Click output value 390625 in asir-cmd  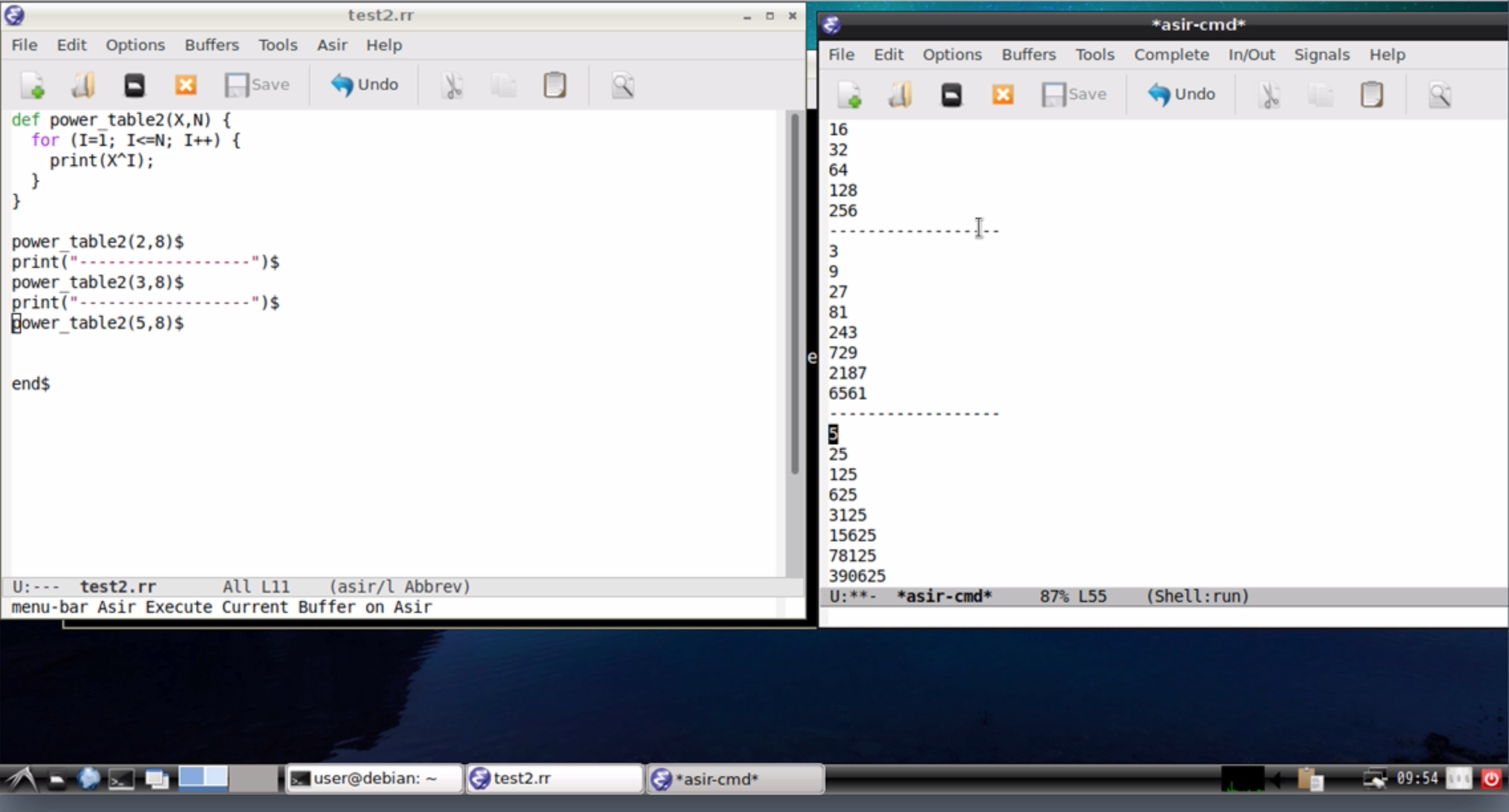857,576
